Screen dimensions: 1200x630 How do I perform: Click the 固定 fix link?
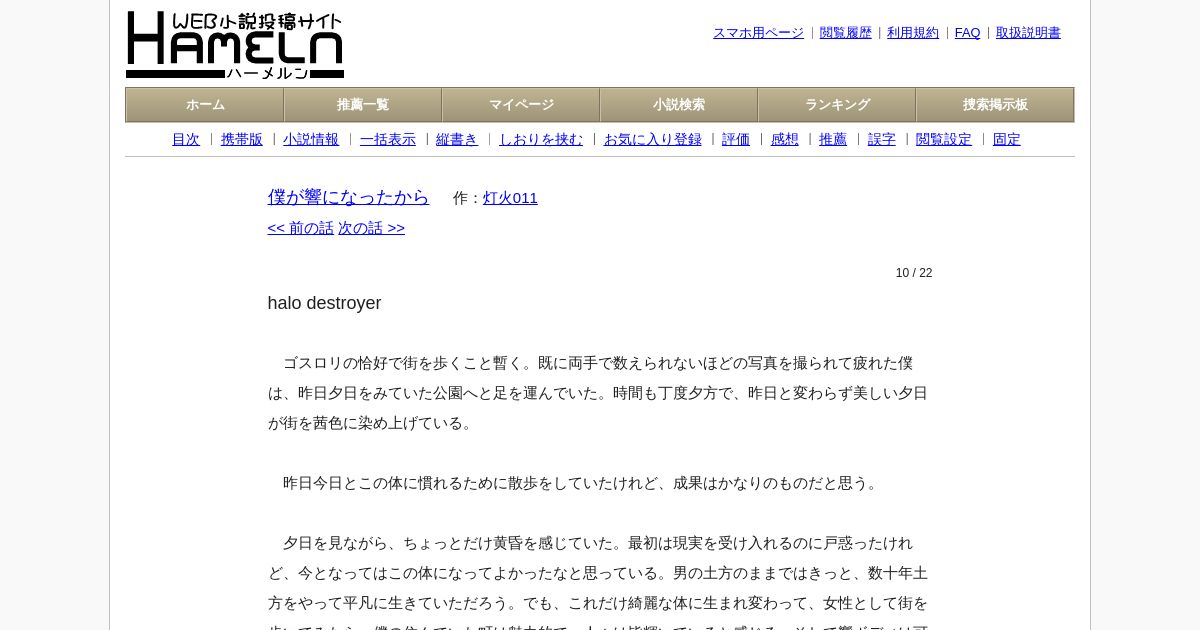click(1007, 140)
